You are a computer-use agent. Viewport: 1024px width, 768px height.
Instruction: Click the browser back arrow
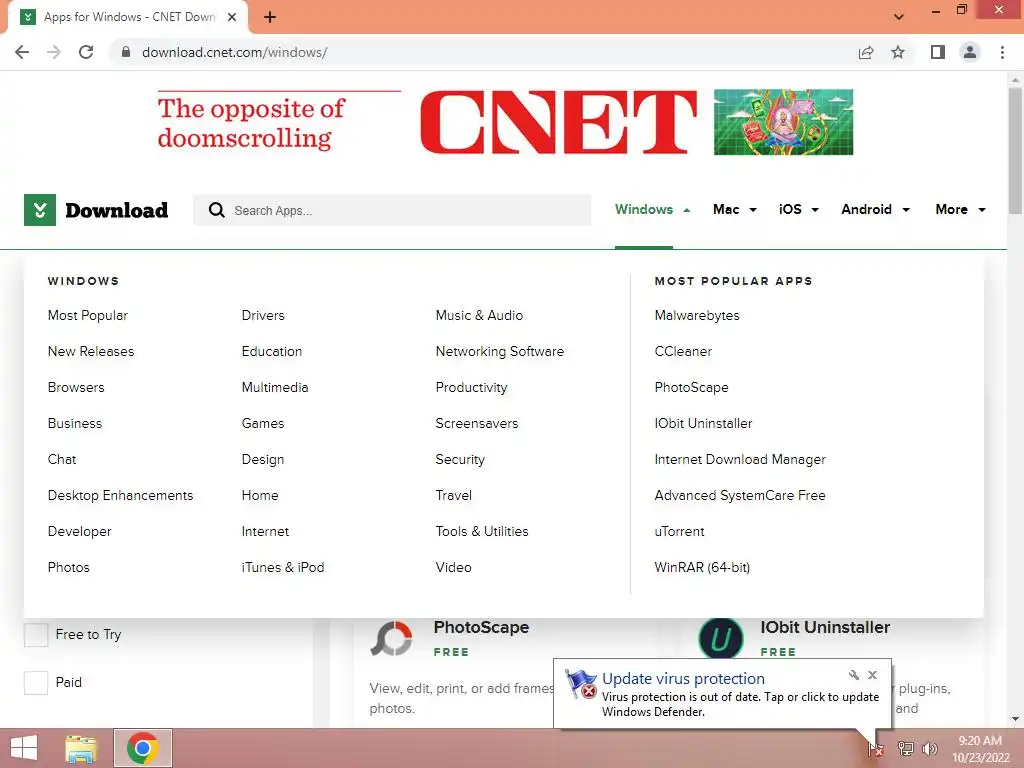[22, 52]
